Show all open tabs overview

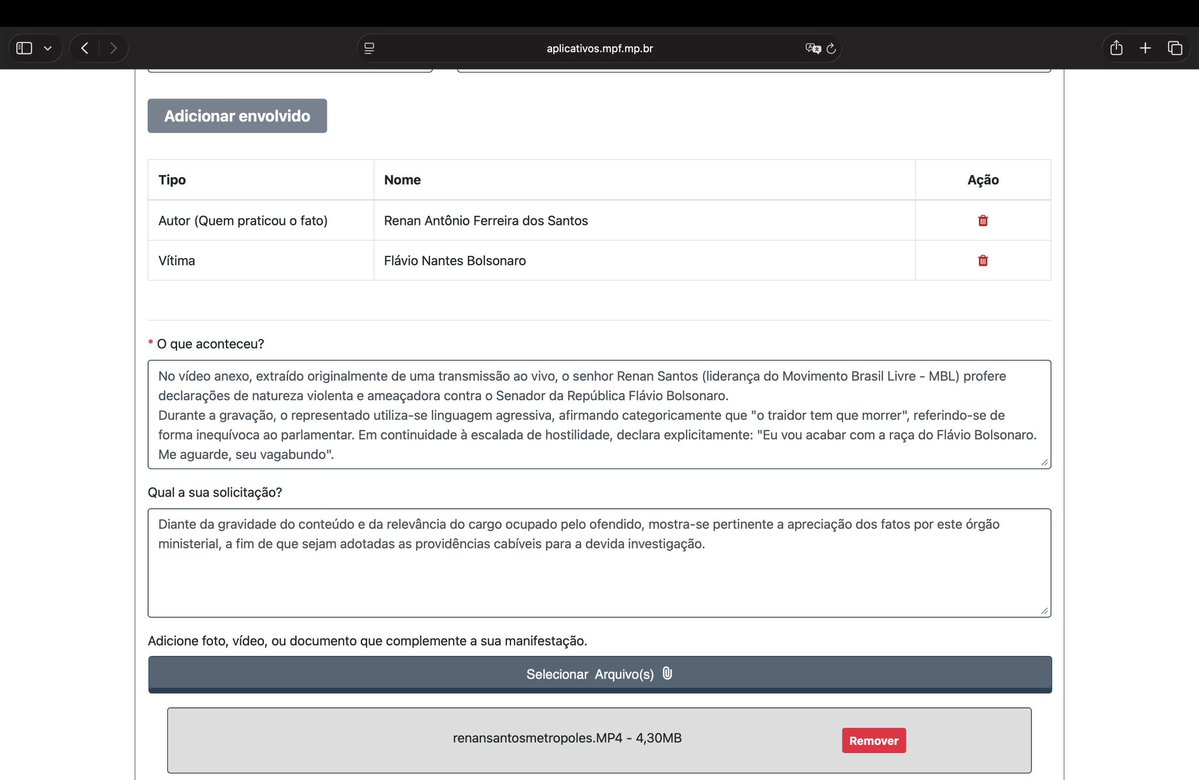pos(1172,47)
